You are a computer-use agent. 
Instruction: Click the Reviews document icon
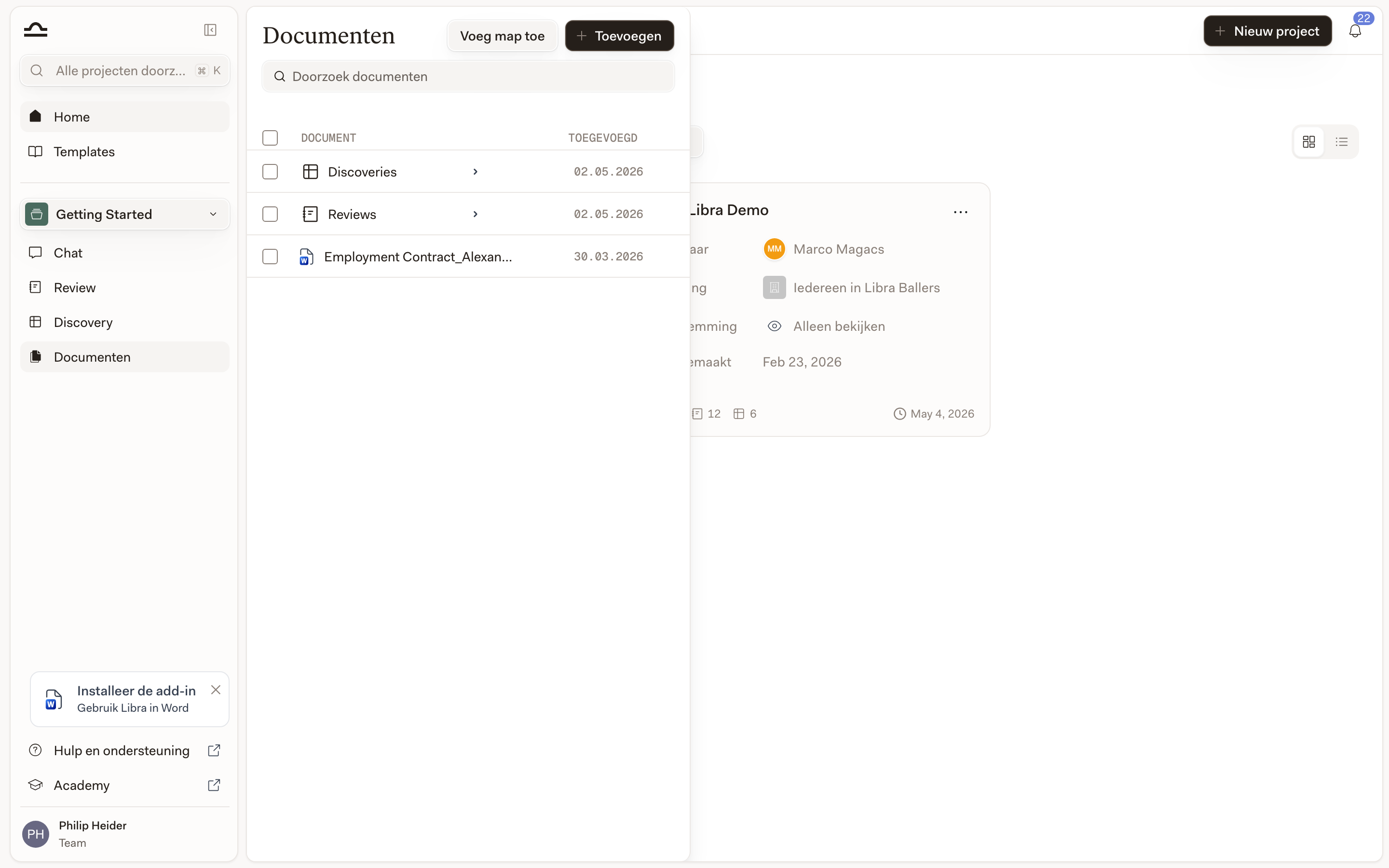311,214
